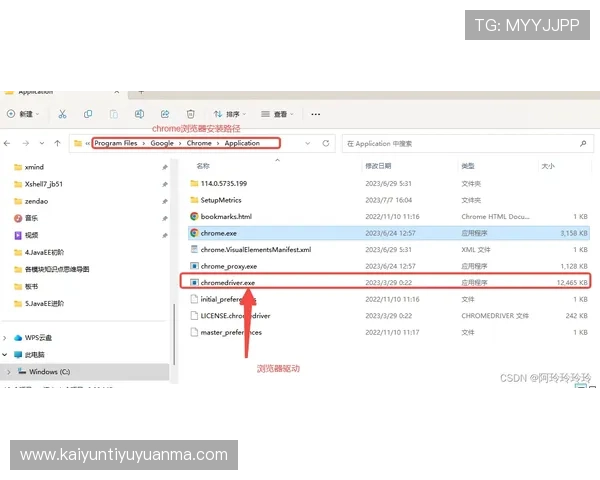Image resolution: width=600 pixels, height=480 pixels.
Task: Open the New (新建) menu button
Action: 23,114
